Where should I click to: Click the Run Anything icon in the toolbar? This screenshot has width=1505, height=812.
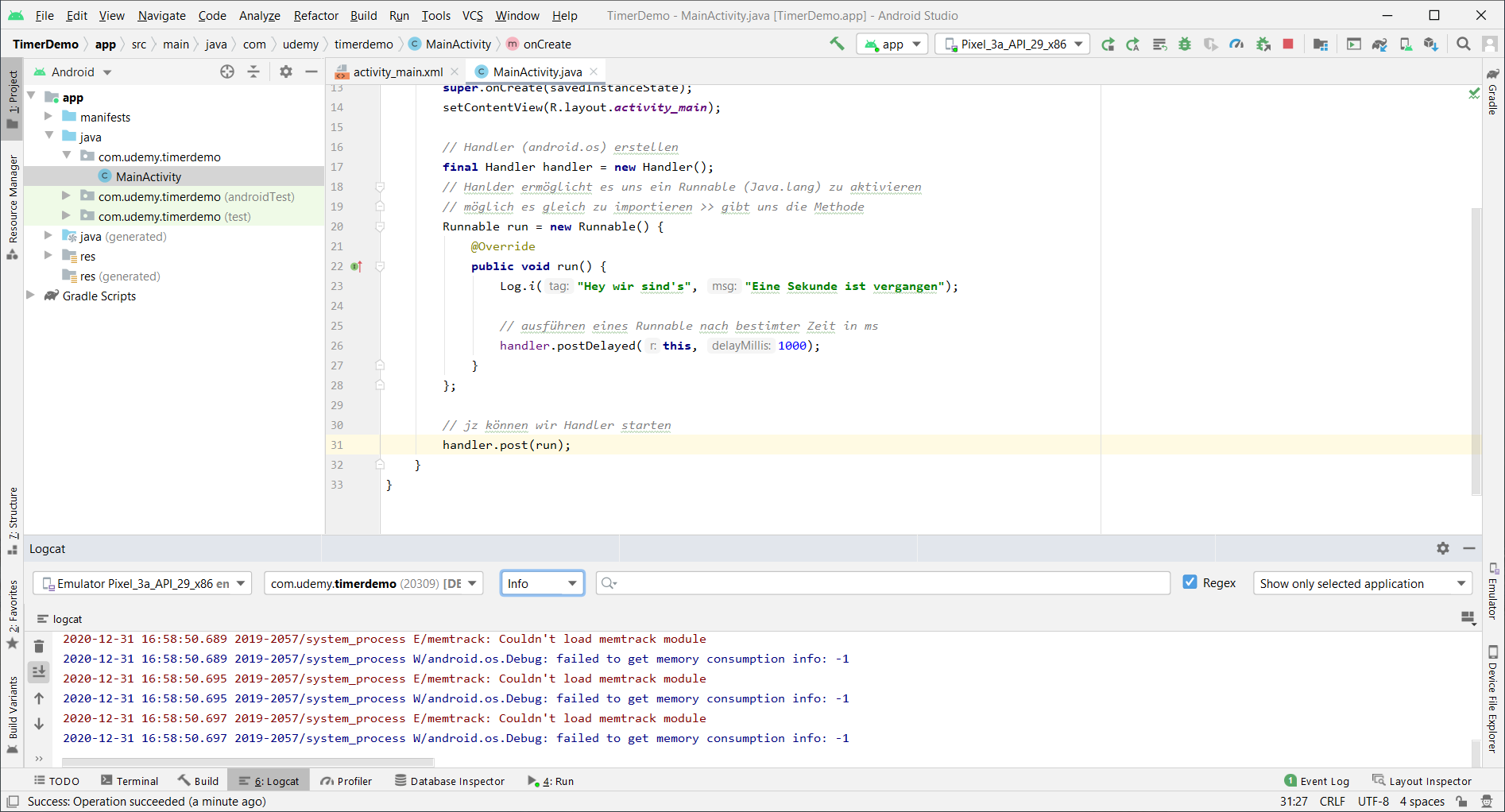[1354, 44]
